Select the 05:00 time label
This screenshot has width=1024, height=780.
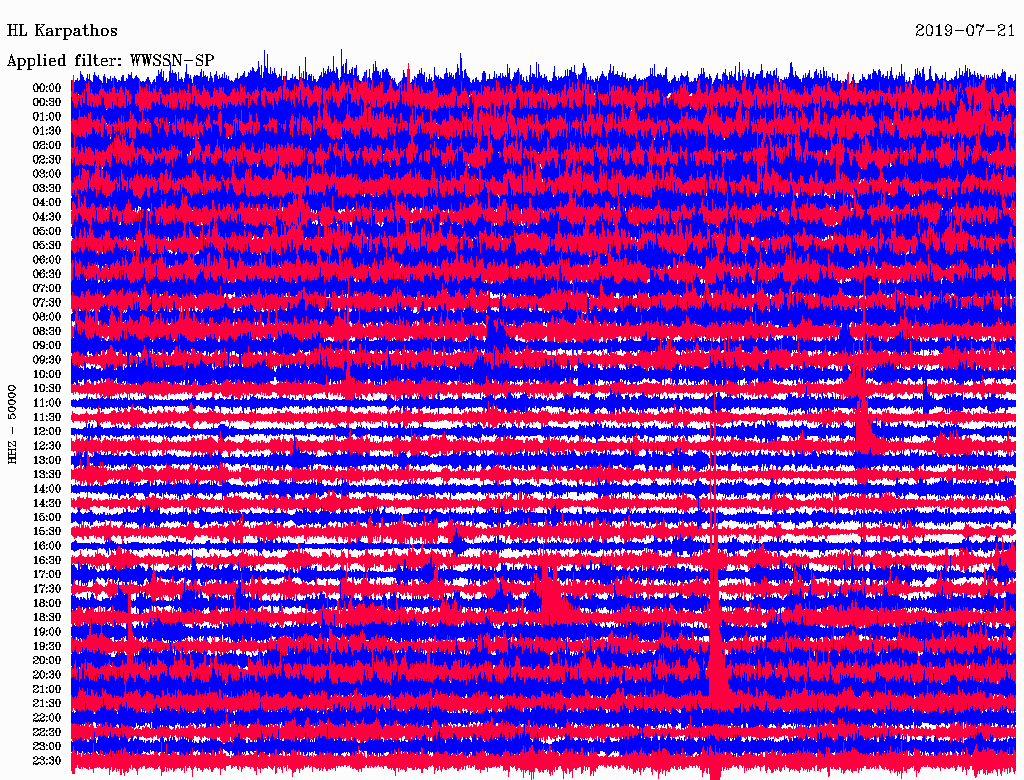pos(47,231)
